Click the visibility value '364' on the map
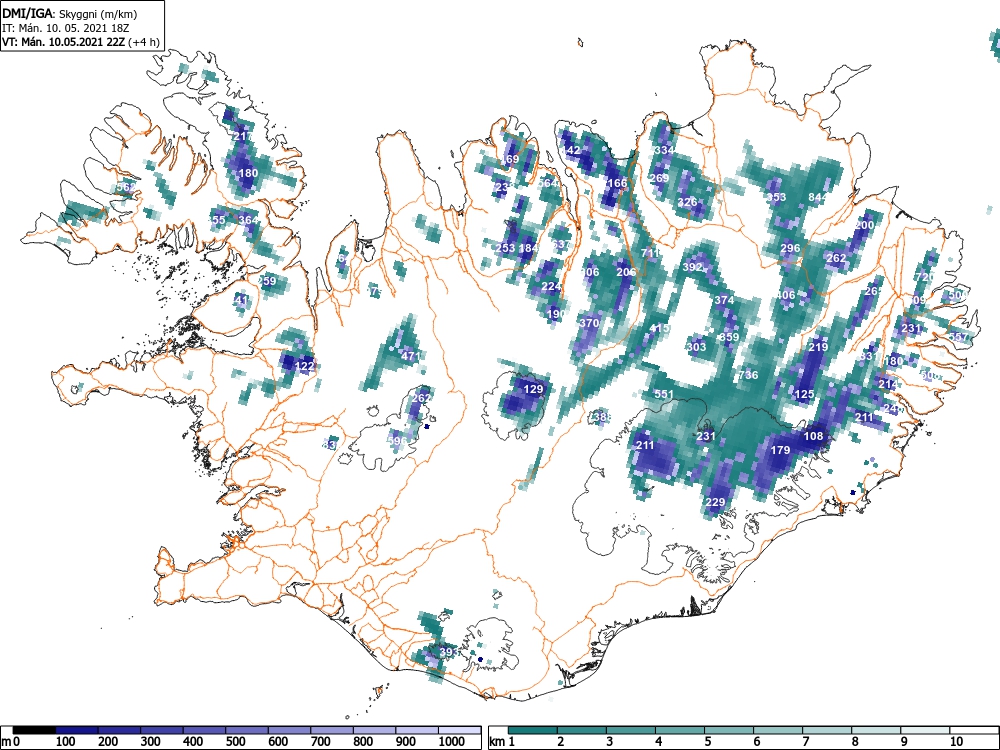 tap(248, 220)
